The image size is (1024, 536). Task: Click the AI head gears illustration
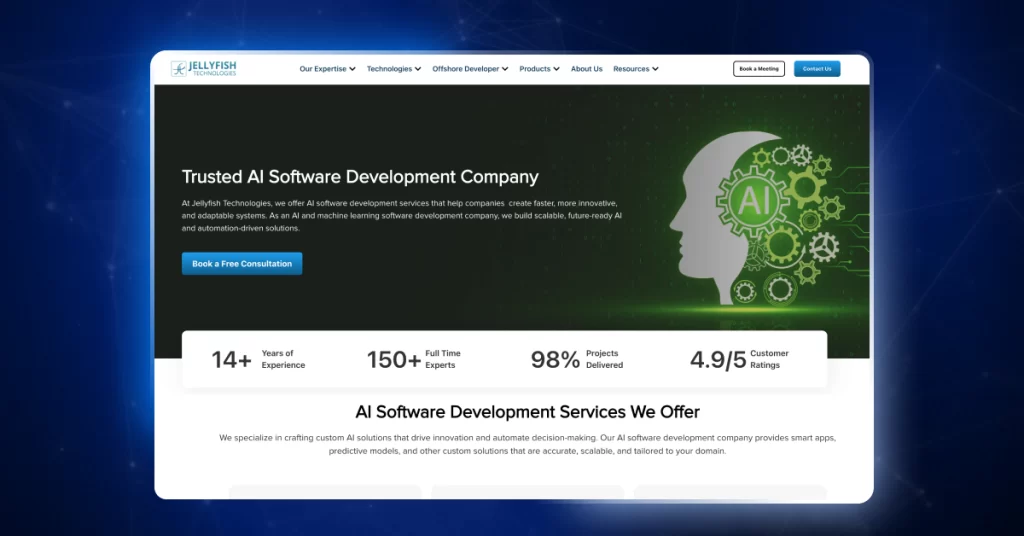[756, 219]
